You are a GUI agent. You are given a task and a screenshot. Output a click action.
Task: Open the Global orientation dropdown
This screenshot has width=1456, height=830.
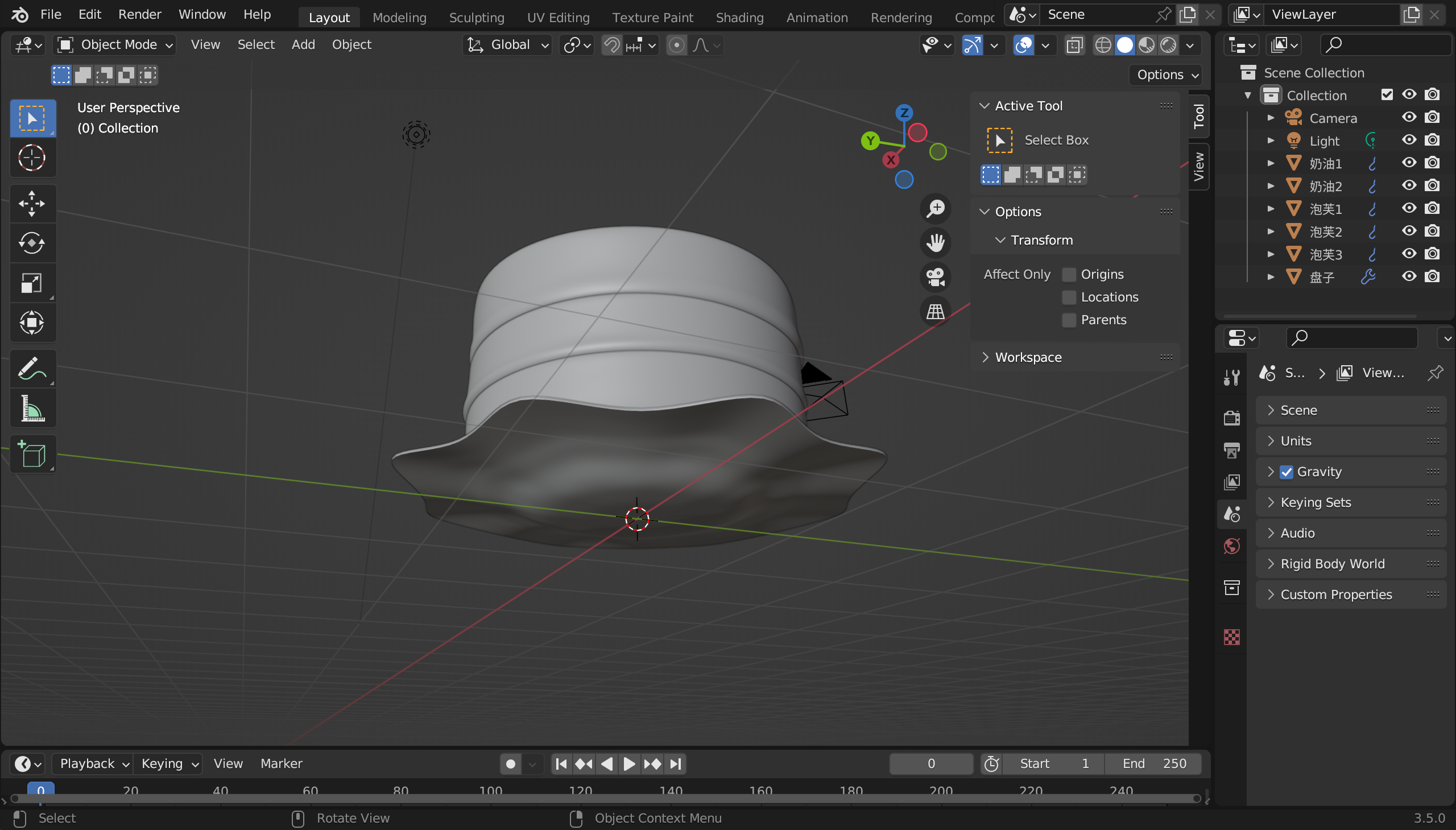507,45
